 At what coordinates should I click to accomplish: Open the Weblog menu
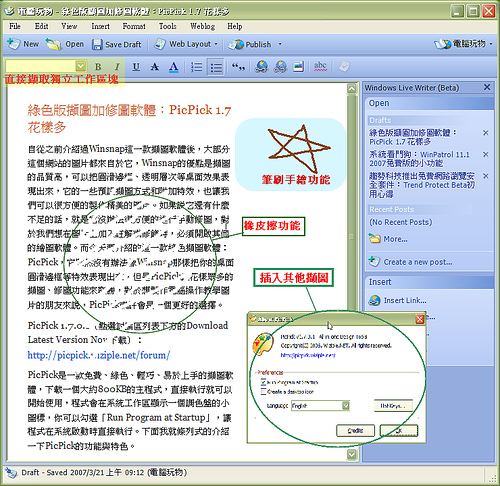(x=202, y=26)
